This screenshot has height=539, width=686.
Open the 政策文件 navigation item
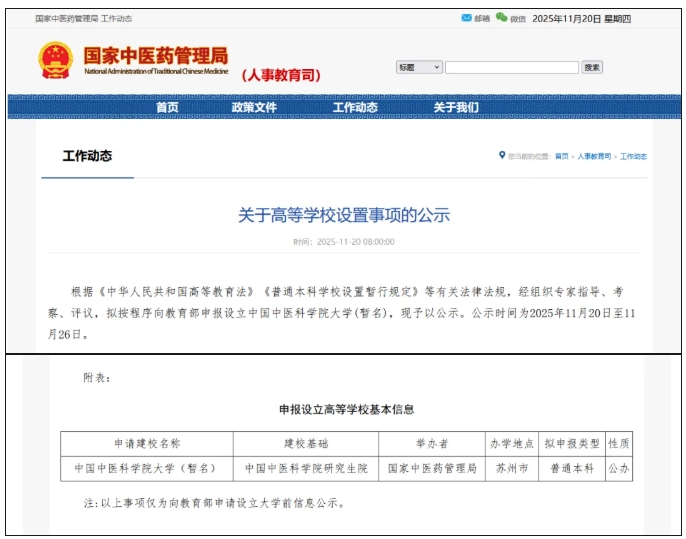click(x=254, y=107)
